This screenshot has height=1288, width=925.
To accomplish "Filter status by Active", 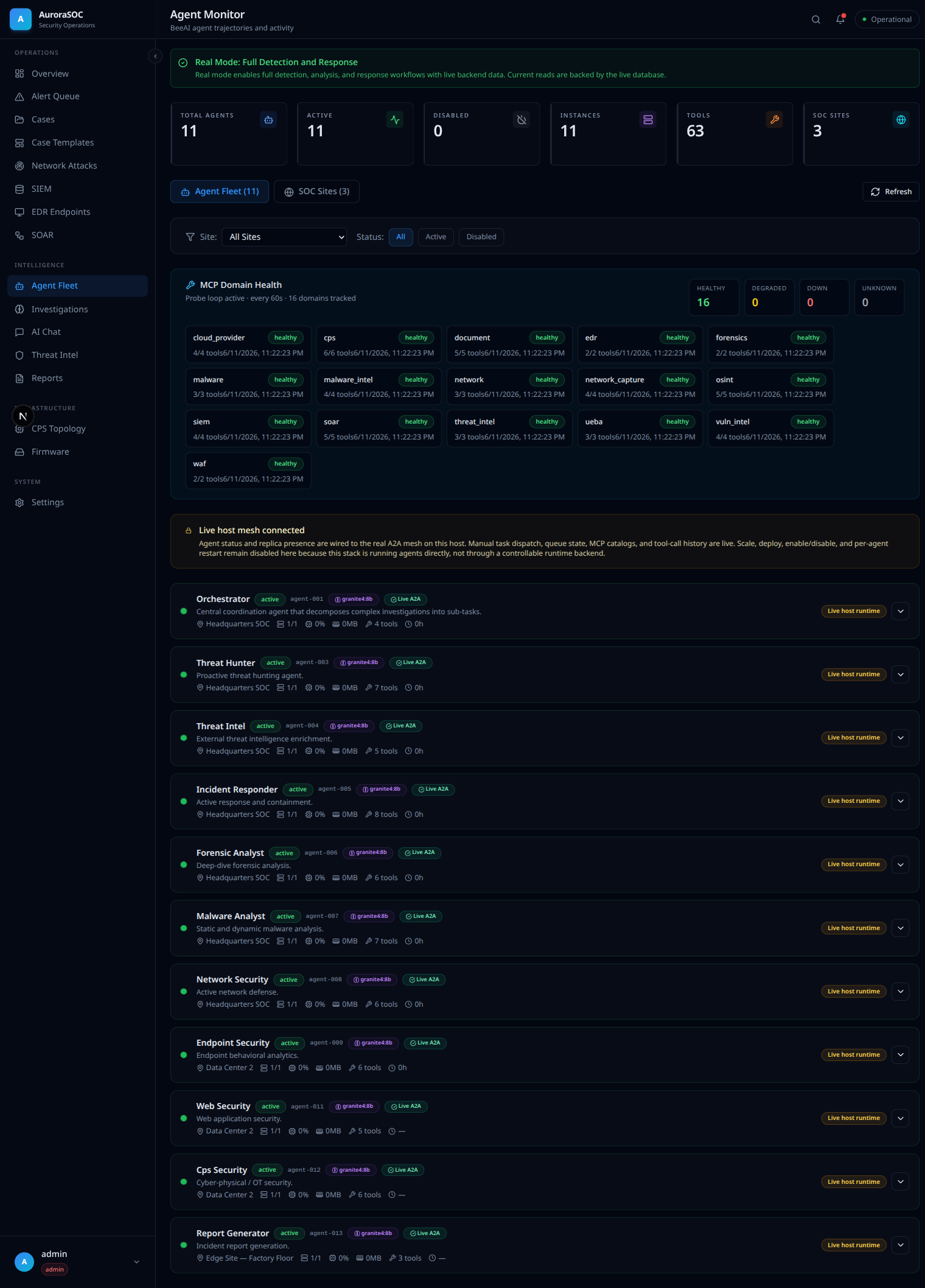I will (x=436, y=237).
